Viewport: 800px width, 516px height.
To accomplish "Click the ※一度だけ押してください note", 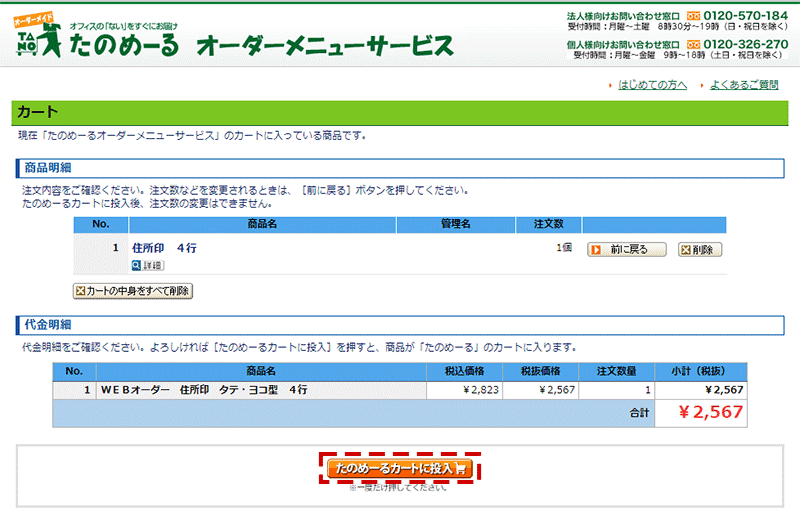I will [x=397, y=488].
